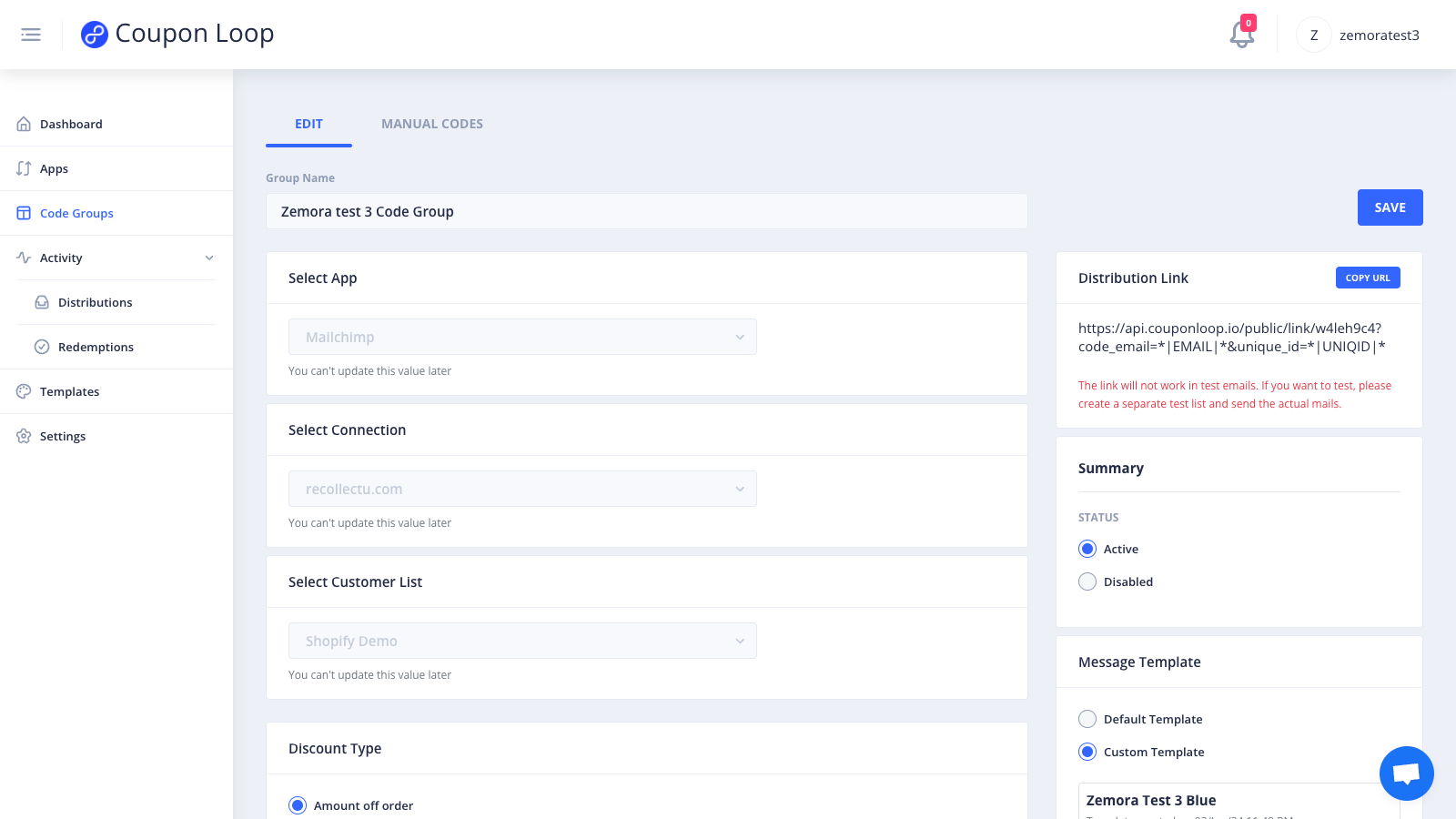Click the Dashboard home icon
This screenshot has height=819, width=1456.
click(24, 124)
